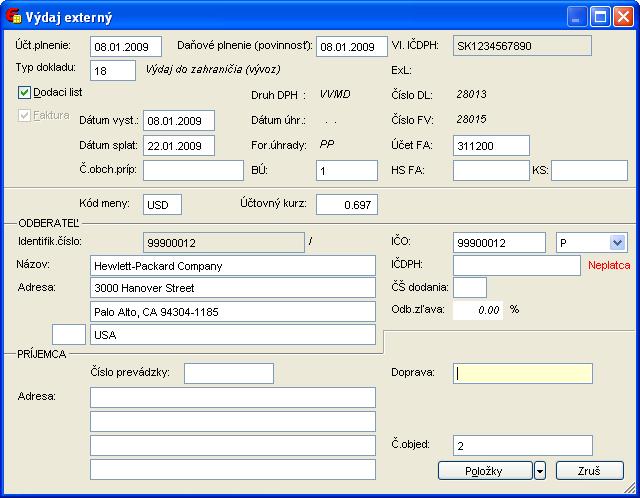This screenshot has height=498, width=640.
Task: Click the yellow Doprava input field
Action: tap(523, 374)
